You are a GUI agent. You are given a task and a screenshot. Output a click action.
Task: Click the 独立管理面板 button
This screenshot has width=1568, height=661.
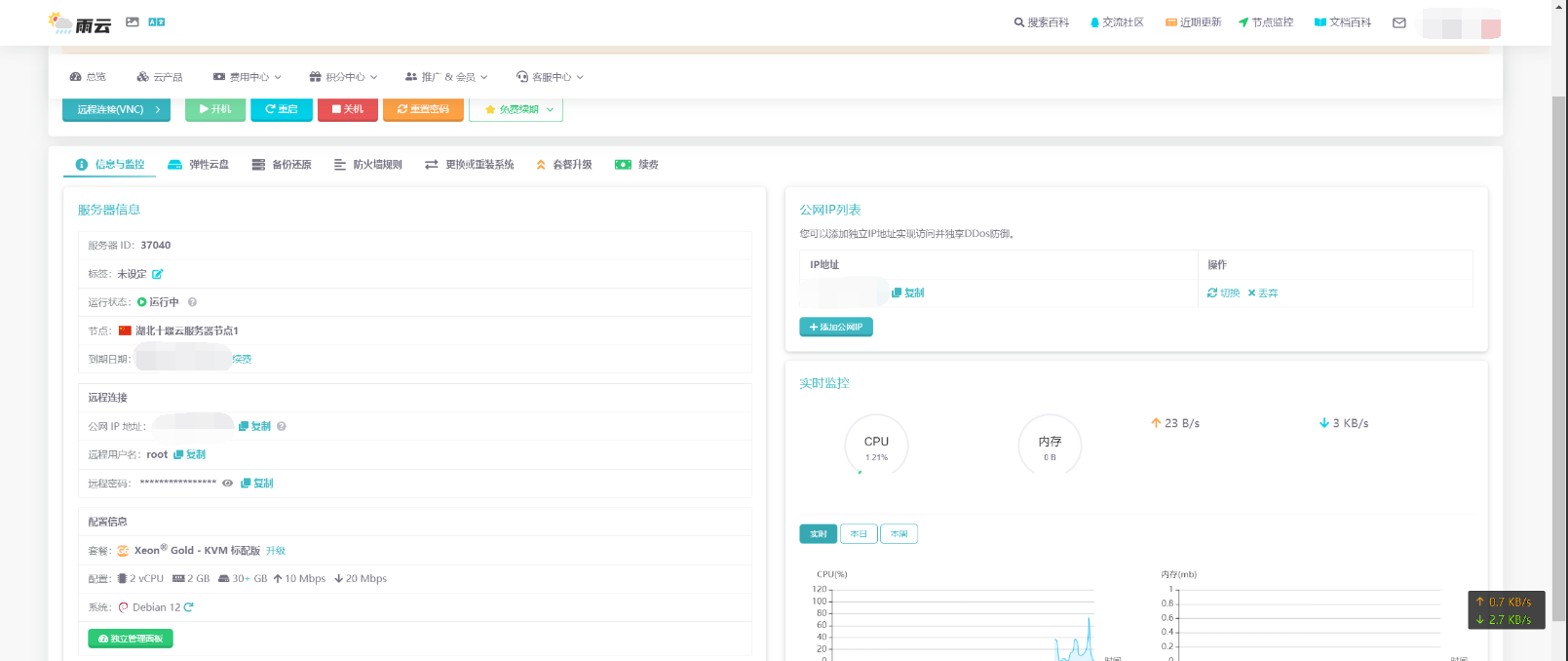(x=131, y=639)
